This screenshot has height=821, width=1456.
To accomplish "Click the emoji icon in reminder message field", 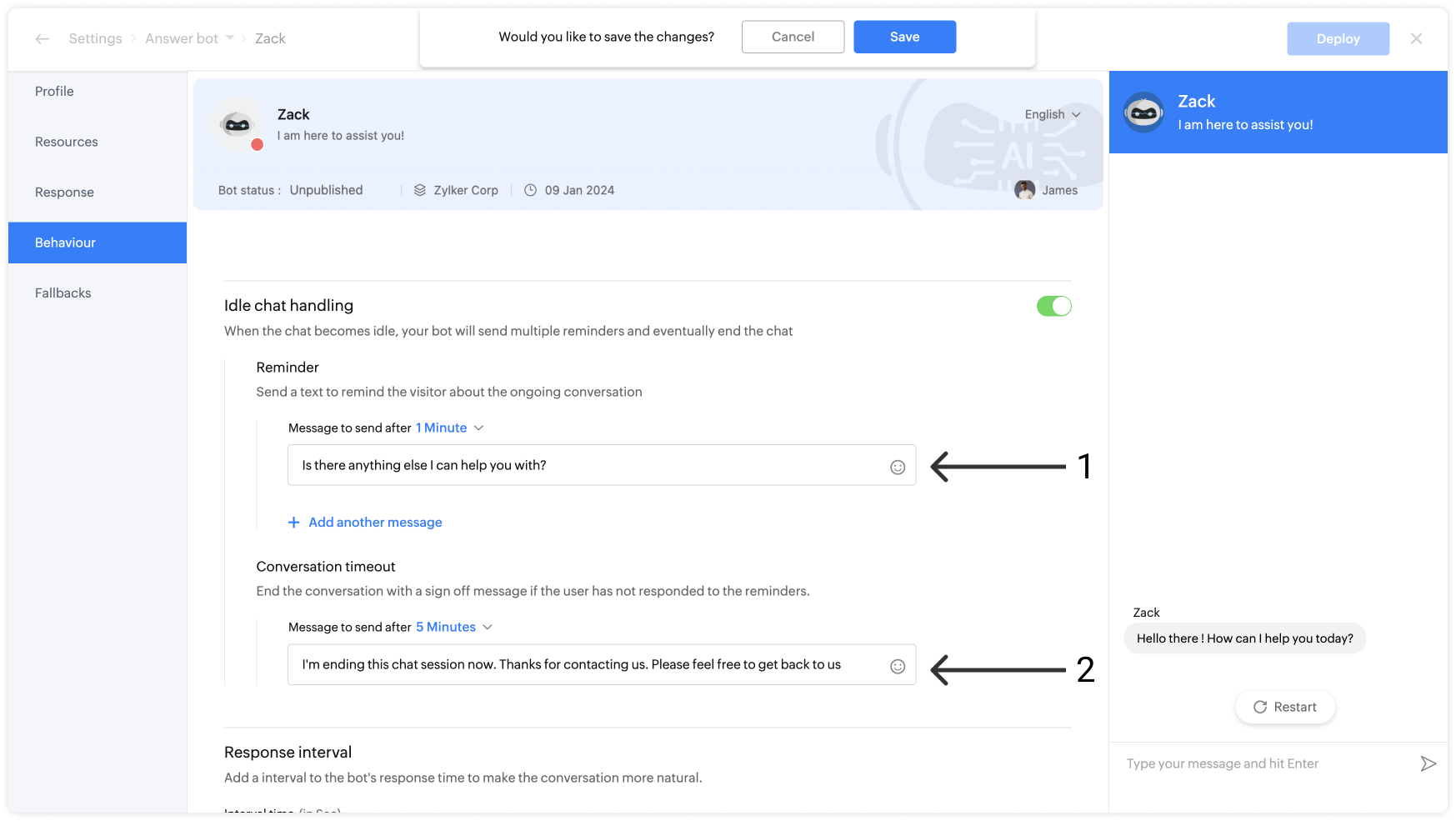I will (898, 467).
